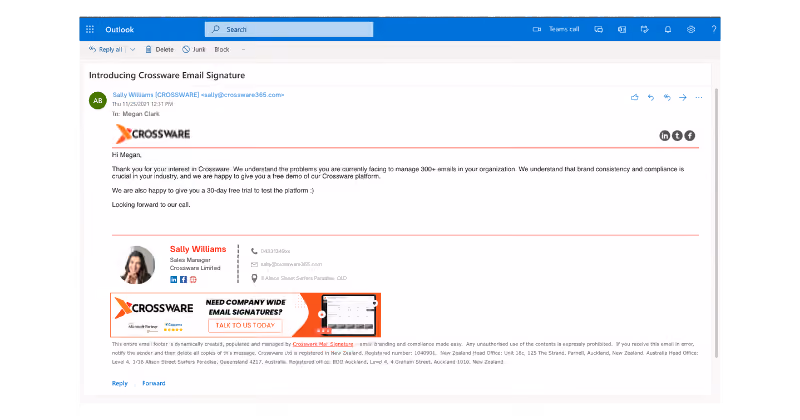Mark the message as Junk
The width and height of the screenshot is (800, 420).
pyautogui.click(x=194, y=50)
